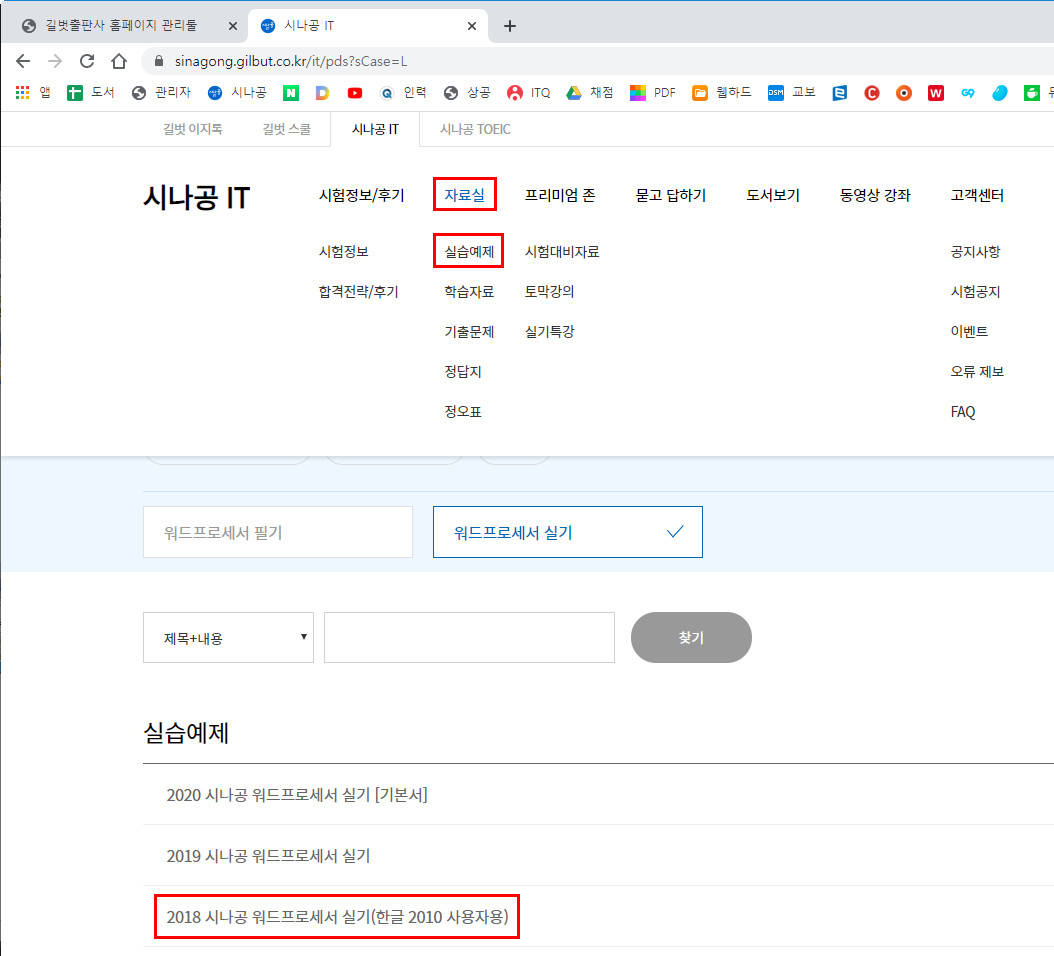Select 학습자료 submenu item
1054x956 pixels.
point(469,292)
